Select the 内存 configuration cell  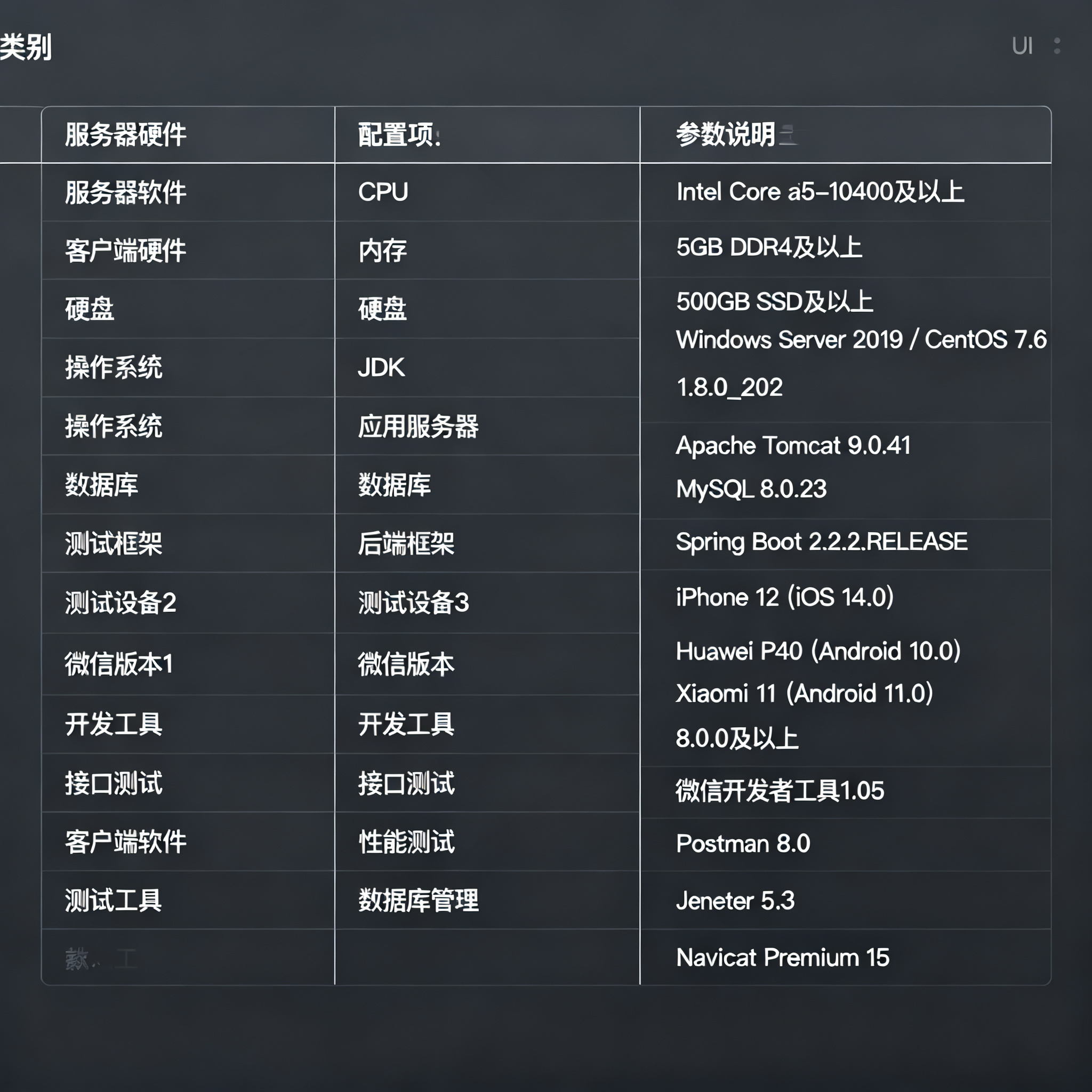487,251
